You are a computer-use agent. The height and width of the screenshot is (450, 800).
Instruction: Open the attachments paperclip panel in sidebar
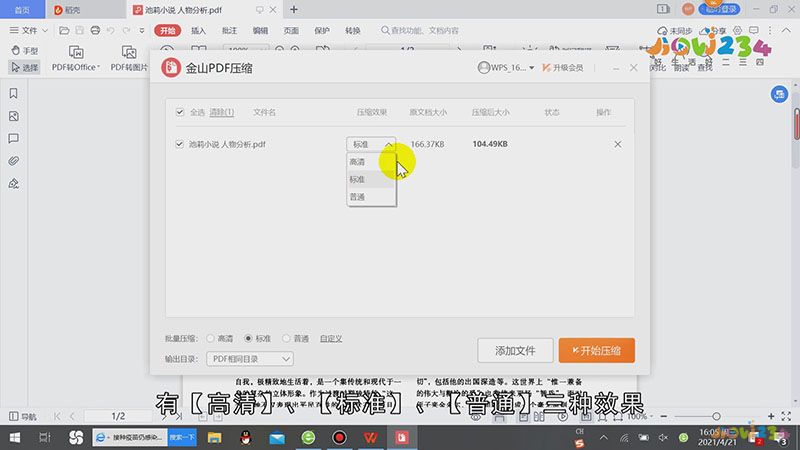click(14, 161)
